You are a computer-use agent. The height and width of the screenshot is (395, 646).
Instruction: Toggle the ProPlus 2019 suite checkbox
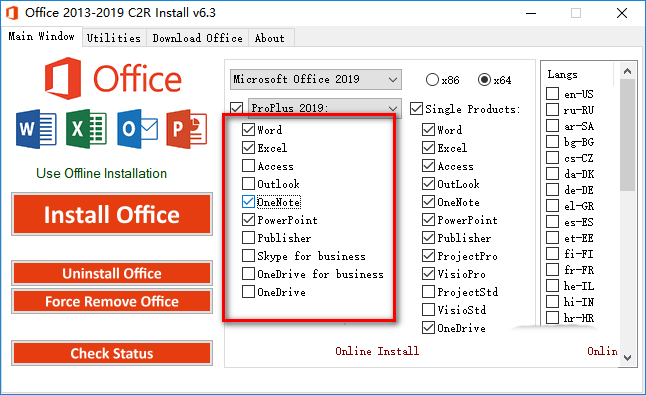236,108
